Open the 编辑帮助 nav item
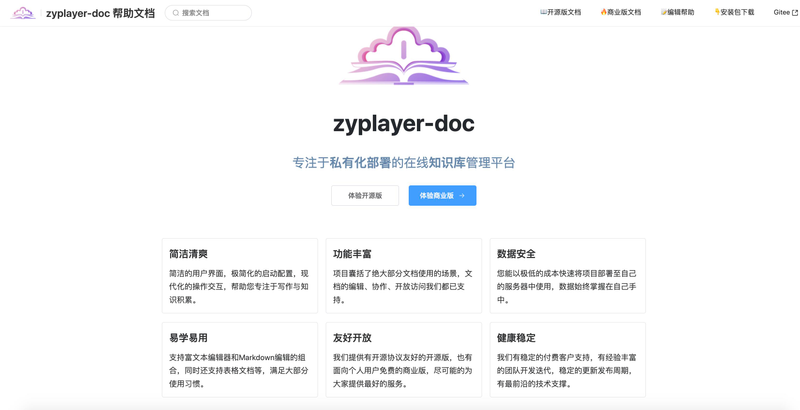 click(677, 12)
